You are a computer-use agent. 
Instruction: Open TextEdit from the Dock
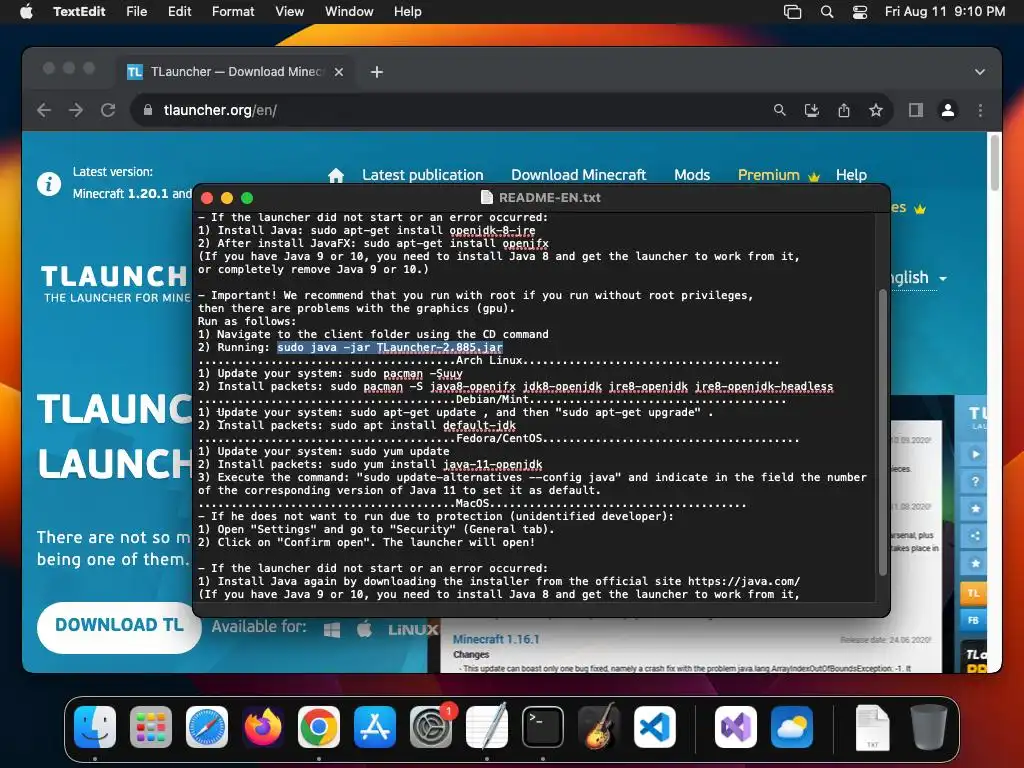(x=487, y=727)
